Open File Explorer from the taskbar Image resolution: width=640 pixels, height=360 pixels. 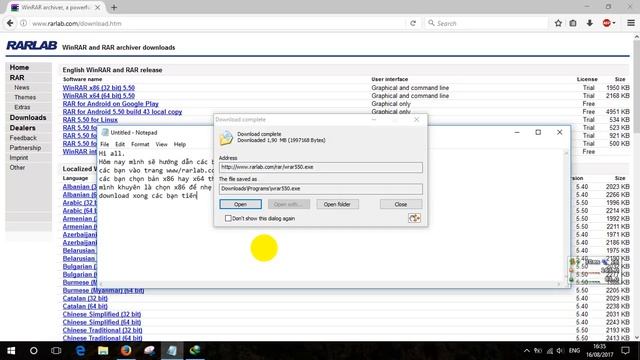tap(103, 351)
